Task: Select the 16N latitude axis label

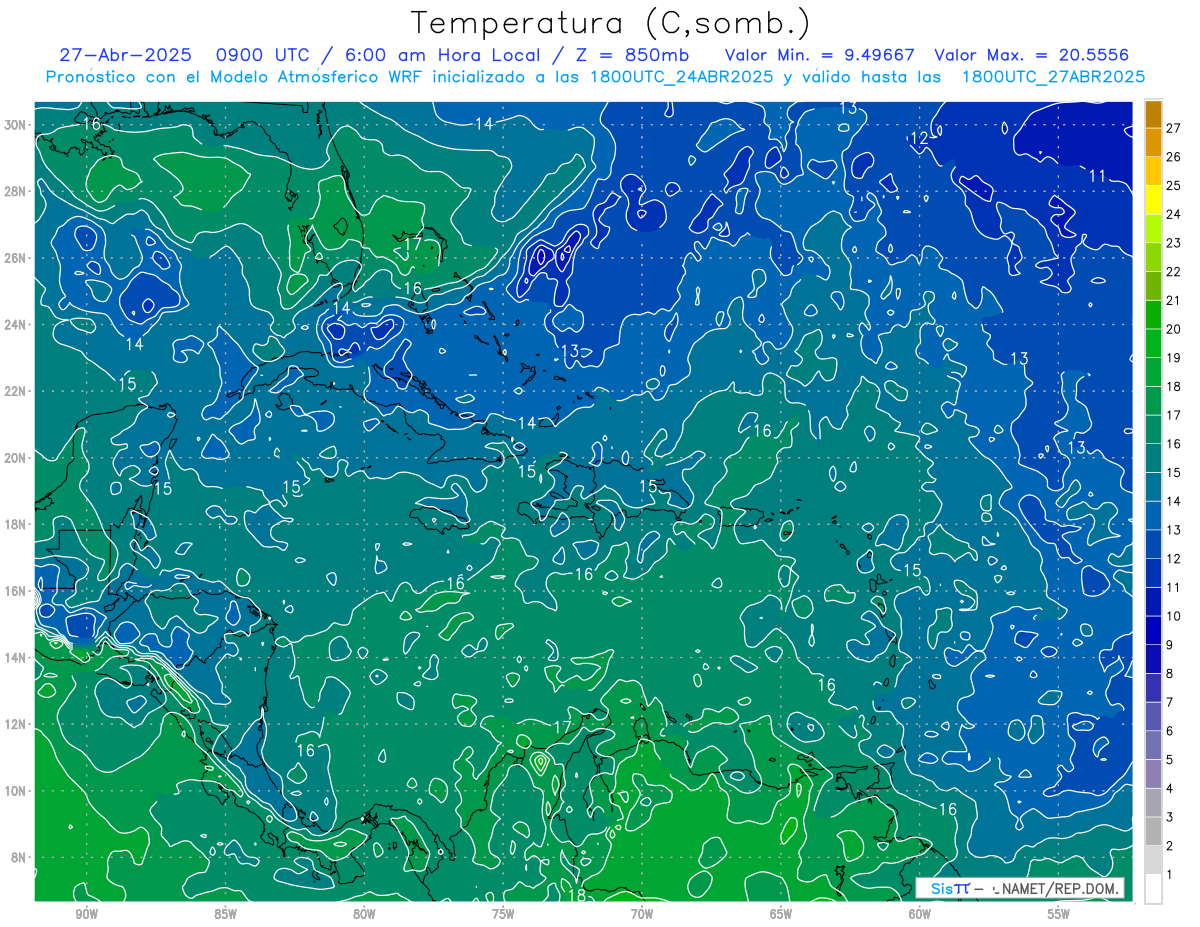Action: (17, 591)
